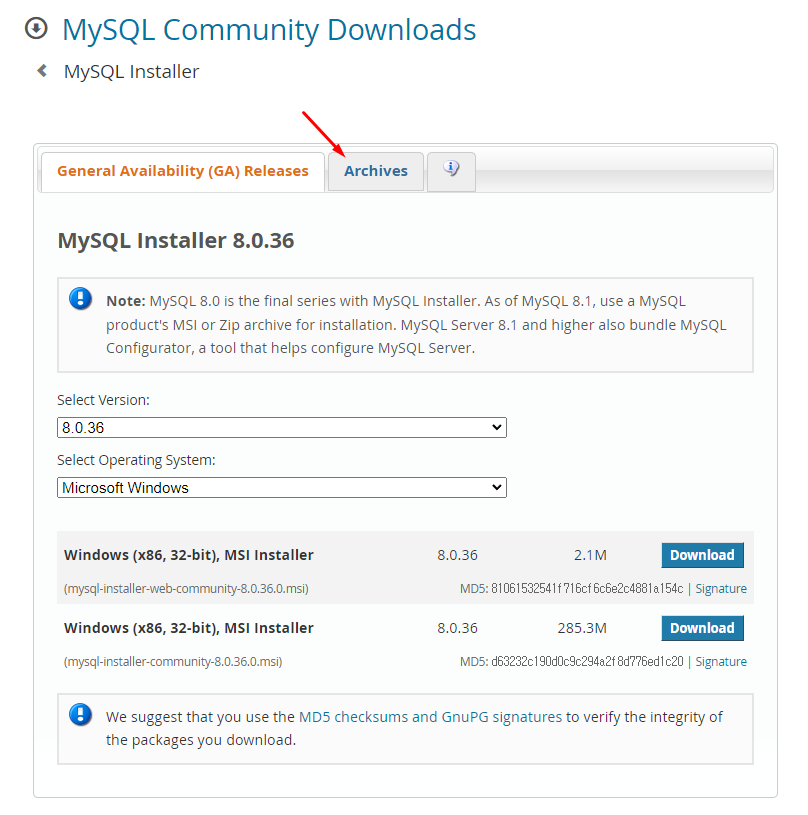This screenshot has height=815, width=808.
Task: Click the MySQL Installer 8.0.36 heading
Action: [176, 241]
